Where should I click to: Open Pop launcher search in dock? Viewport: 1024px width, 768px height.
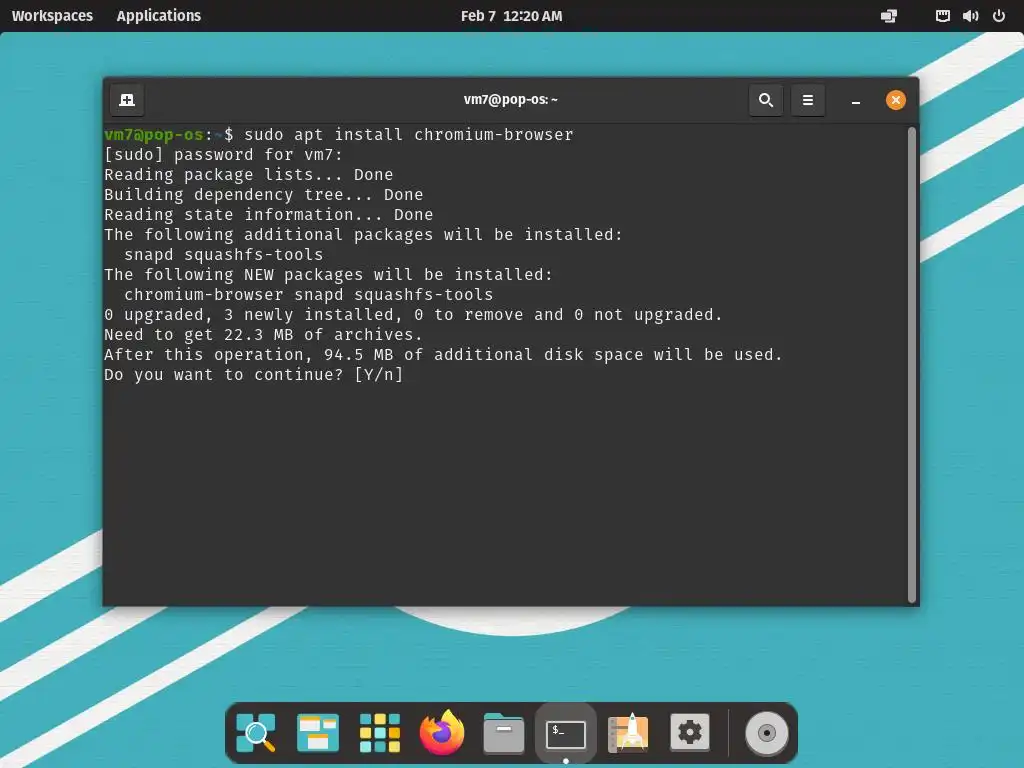click(255, 733)
